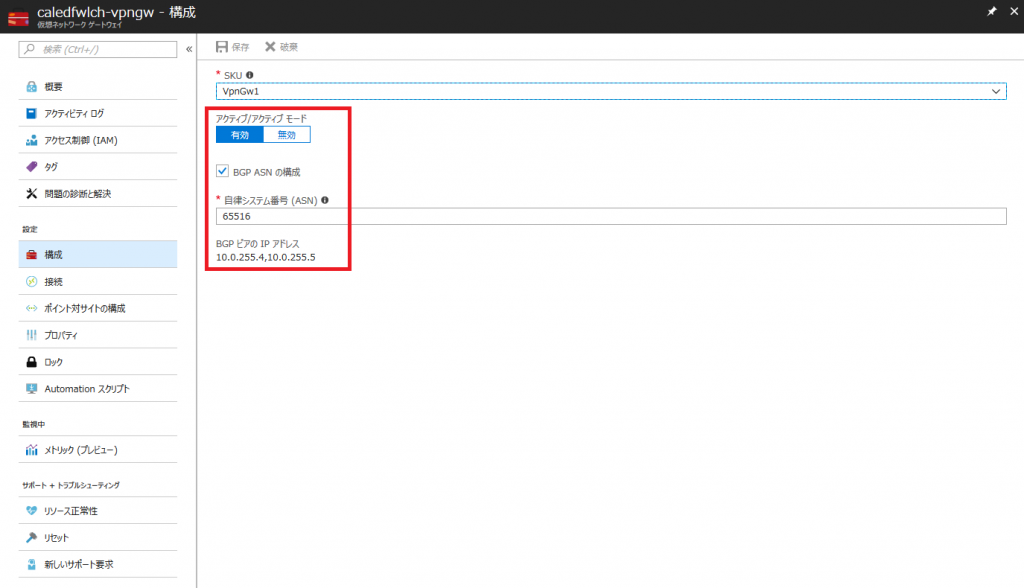Expand SKU dropdown chevron arrow
1024x588 pixels.
point(996,91)
